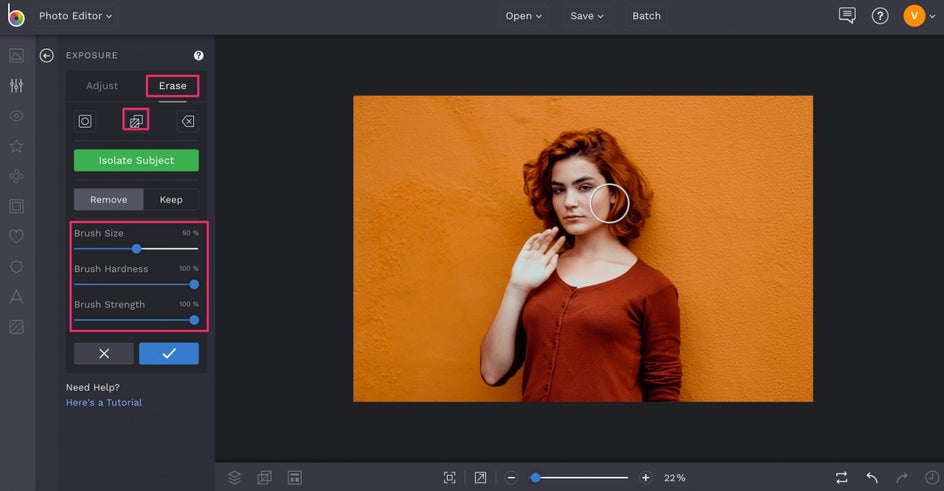Toggle the Touch Up eye icon in sidebar
The image size is (944, 491).
[16, 116]
